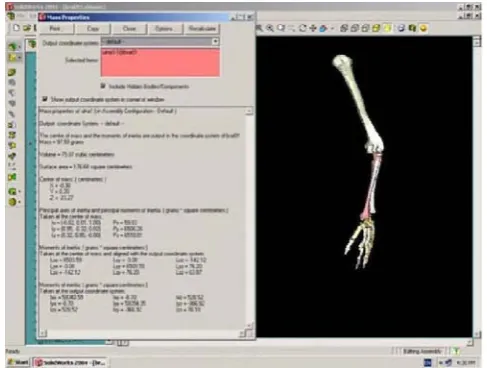The height and width of the screenshot is (368, 487).
Task: Activate the Zoom In/Out tool
Action: click(x=281, y=28)
